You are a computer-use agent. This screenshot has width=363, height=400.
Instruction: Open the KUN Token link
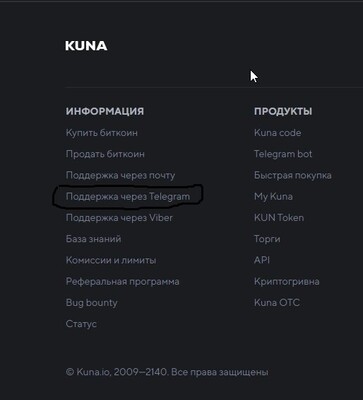point(279,218)
